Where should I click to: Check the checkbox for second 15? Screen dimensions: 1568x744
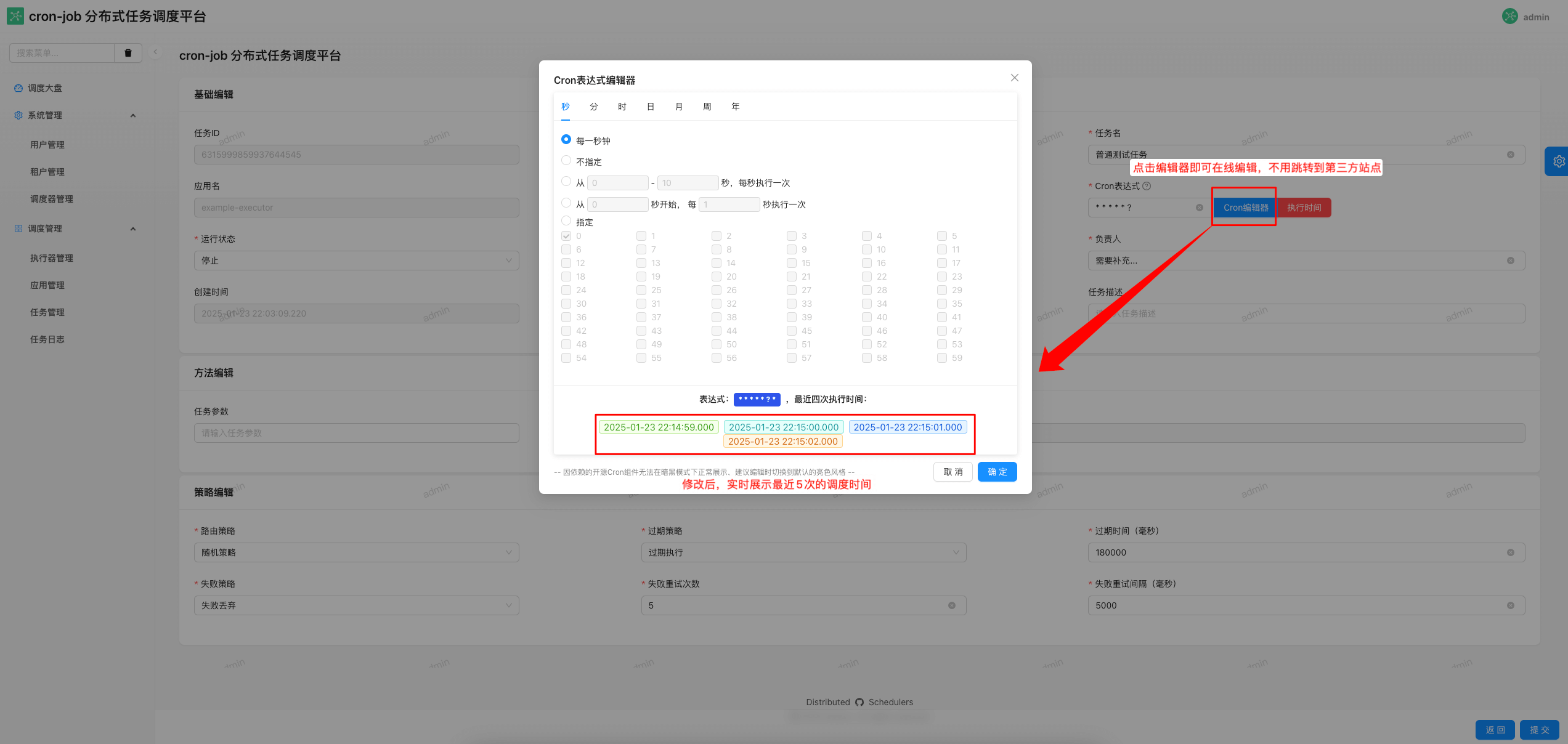pyautogui.click(x=792, y=263)
